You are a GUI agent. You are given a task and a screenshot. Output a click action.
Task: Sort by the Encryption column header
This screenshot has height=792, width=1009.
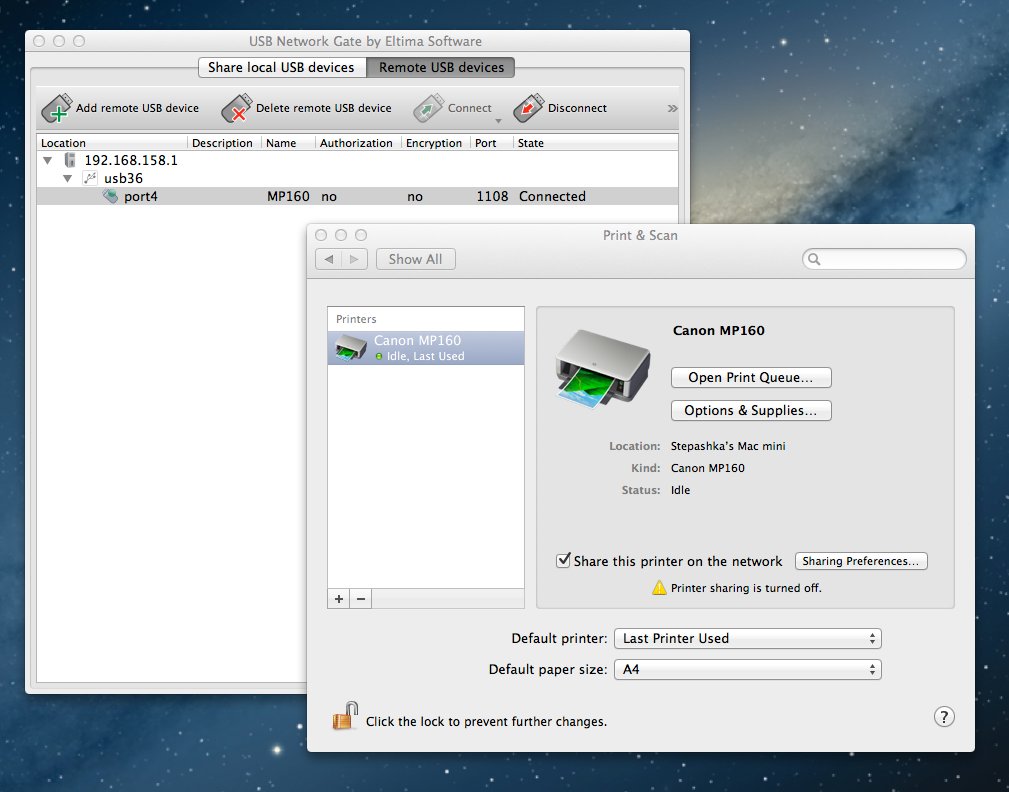(436, 143)
